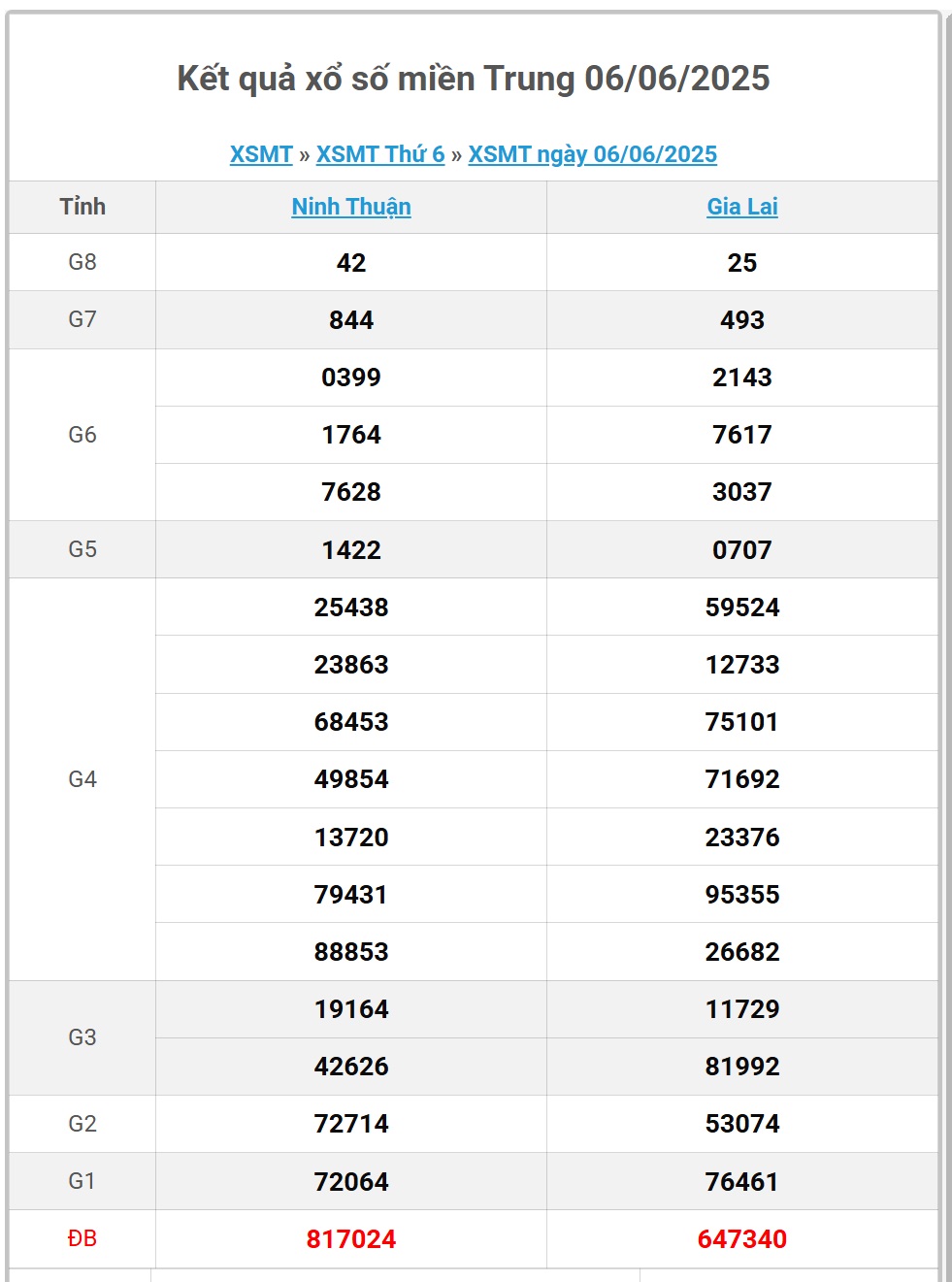Open XSMT ngày 06/06/2025 link
The height and width of the screenshot is (1282, 952).
pyautogui.click(x=592, y=154)
